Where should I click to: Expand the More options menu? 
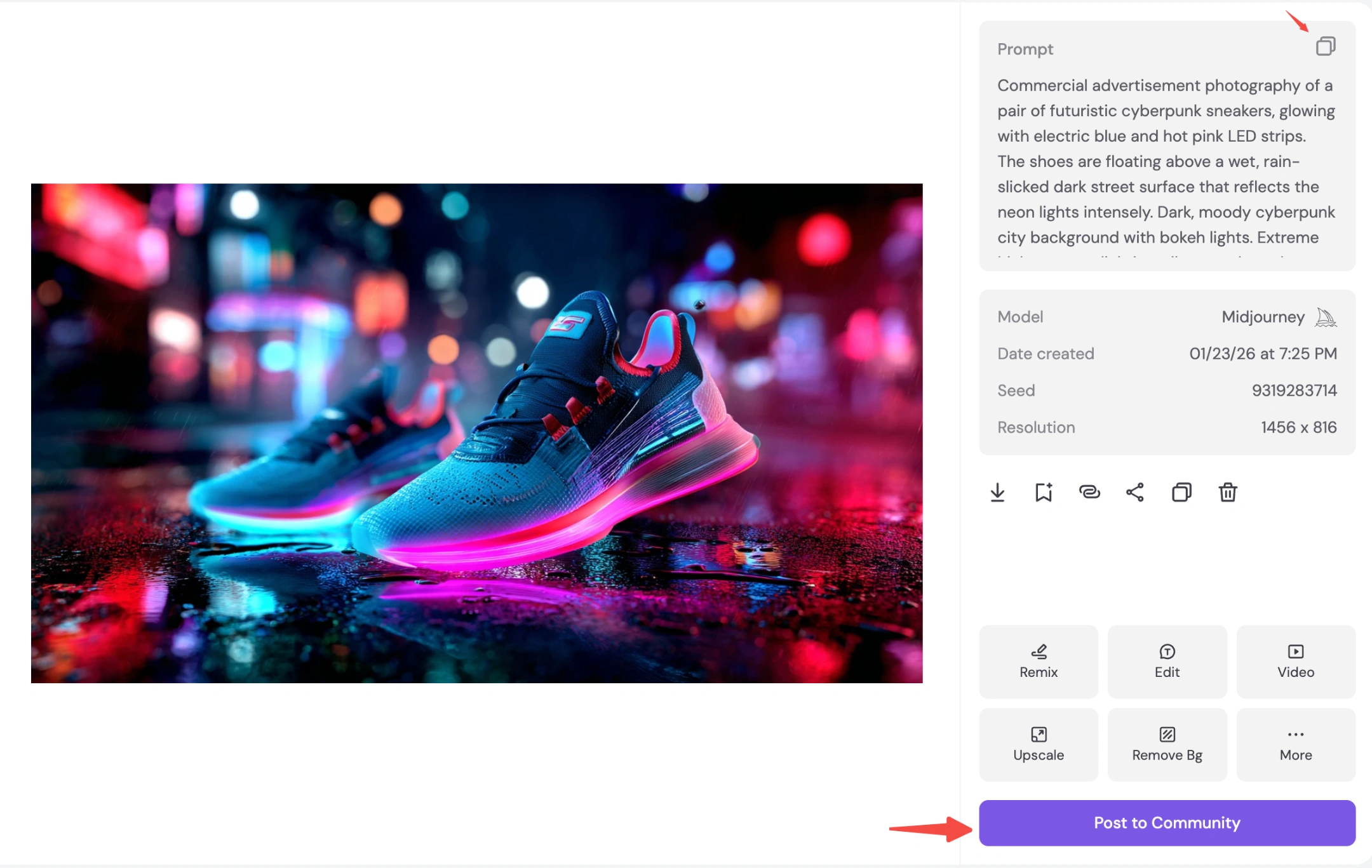(1296, 744)
